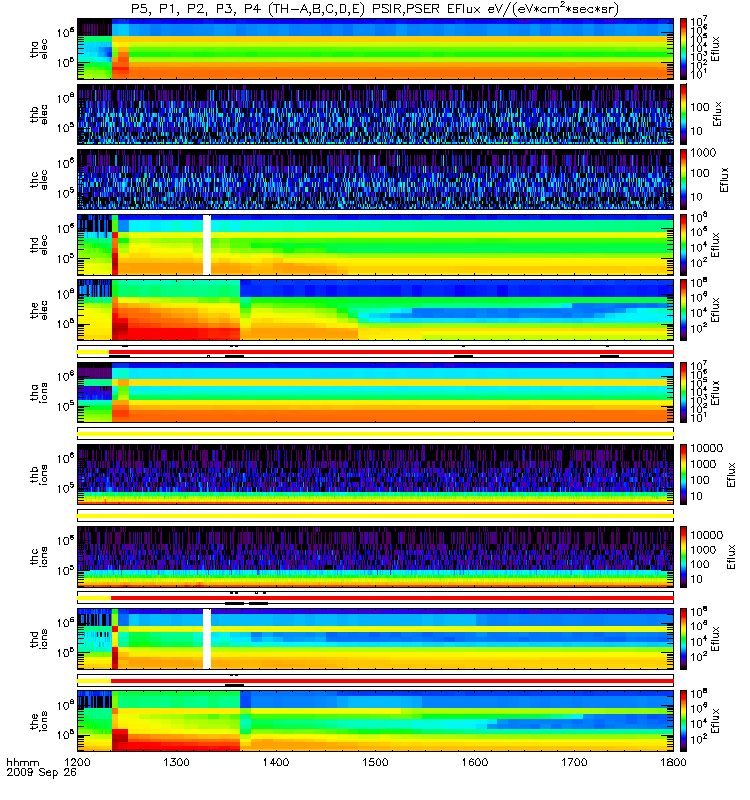Viewport: 750px width, 800px height.
Task: Click the '1000' tick on thc elec color bar
Action: pos(704,153)
